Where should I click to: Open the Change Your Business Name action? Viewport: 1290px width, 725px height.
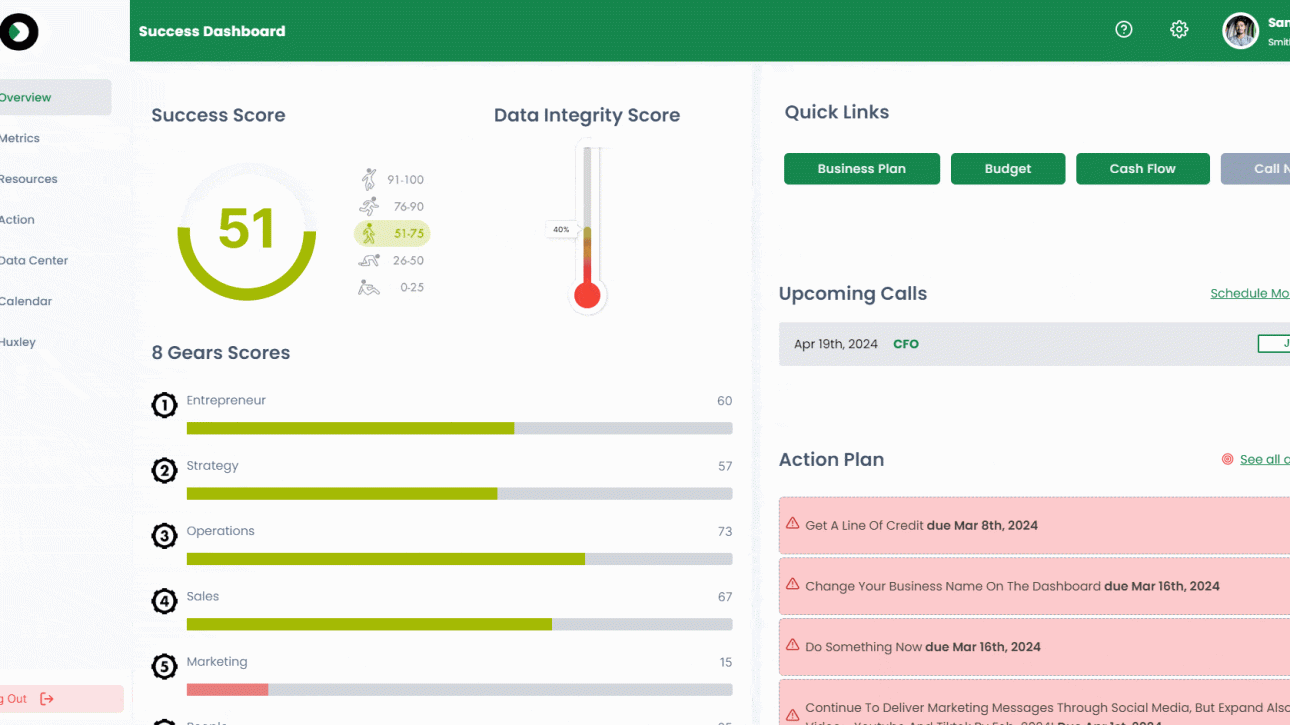tap(1034, 586)
